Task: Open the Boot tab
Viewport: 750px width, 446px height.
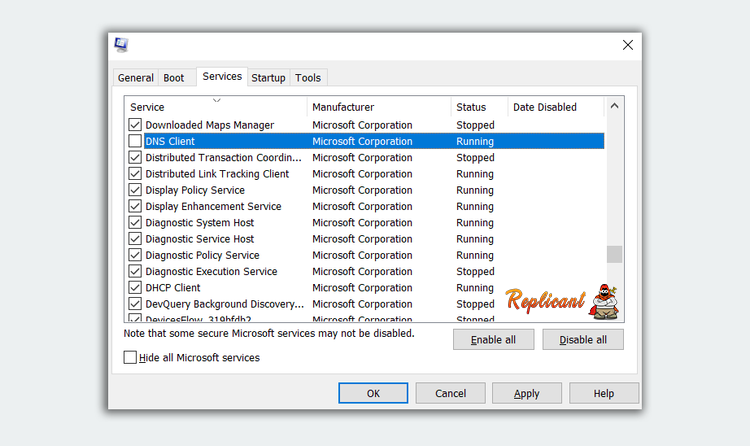Action: click(173, 78)
